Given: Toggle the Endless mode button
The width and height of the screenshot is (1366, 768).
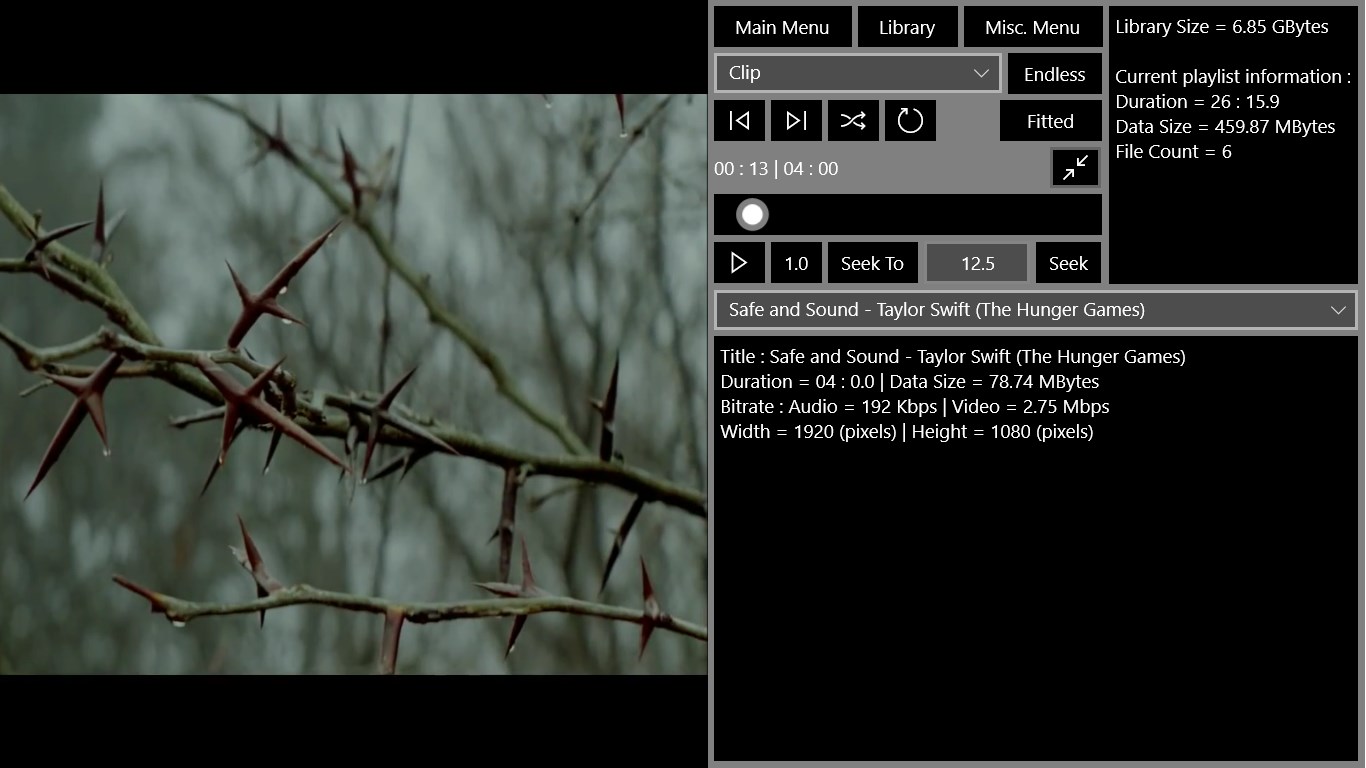Looking at the screenshot, I should 1054,74.
